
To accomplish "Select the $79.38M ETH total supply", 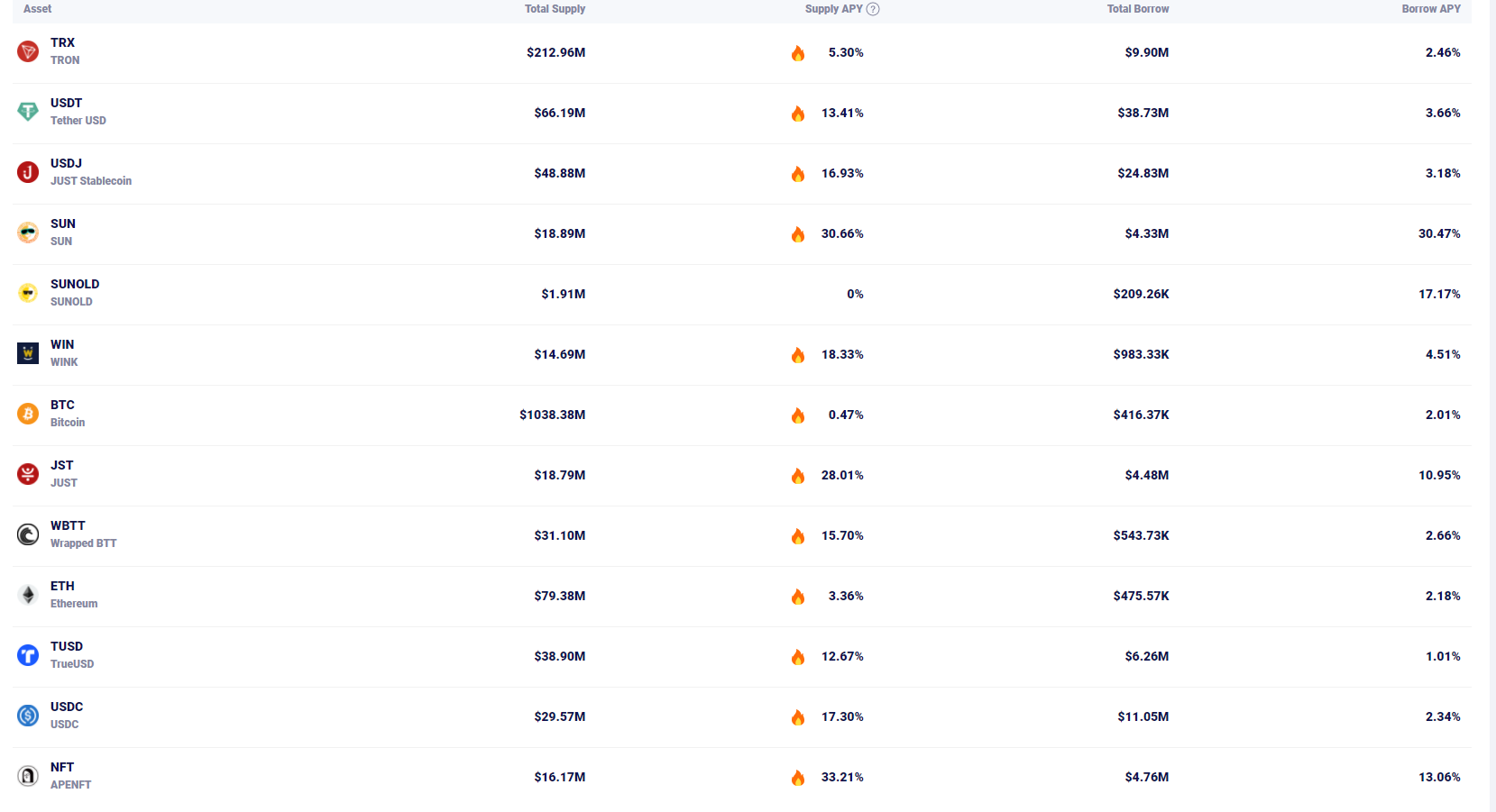I will coord(559,596).
